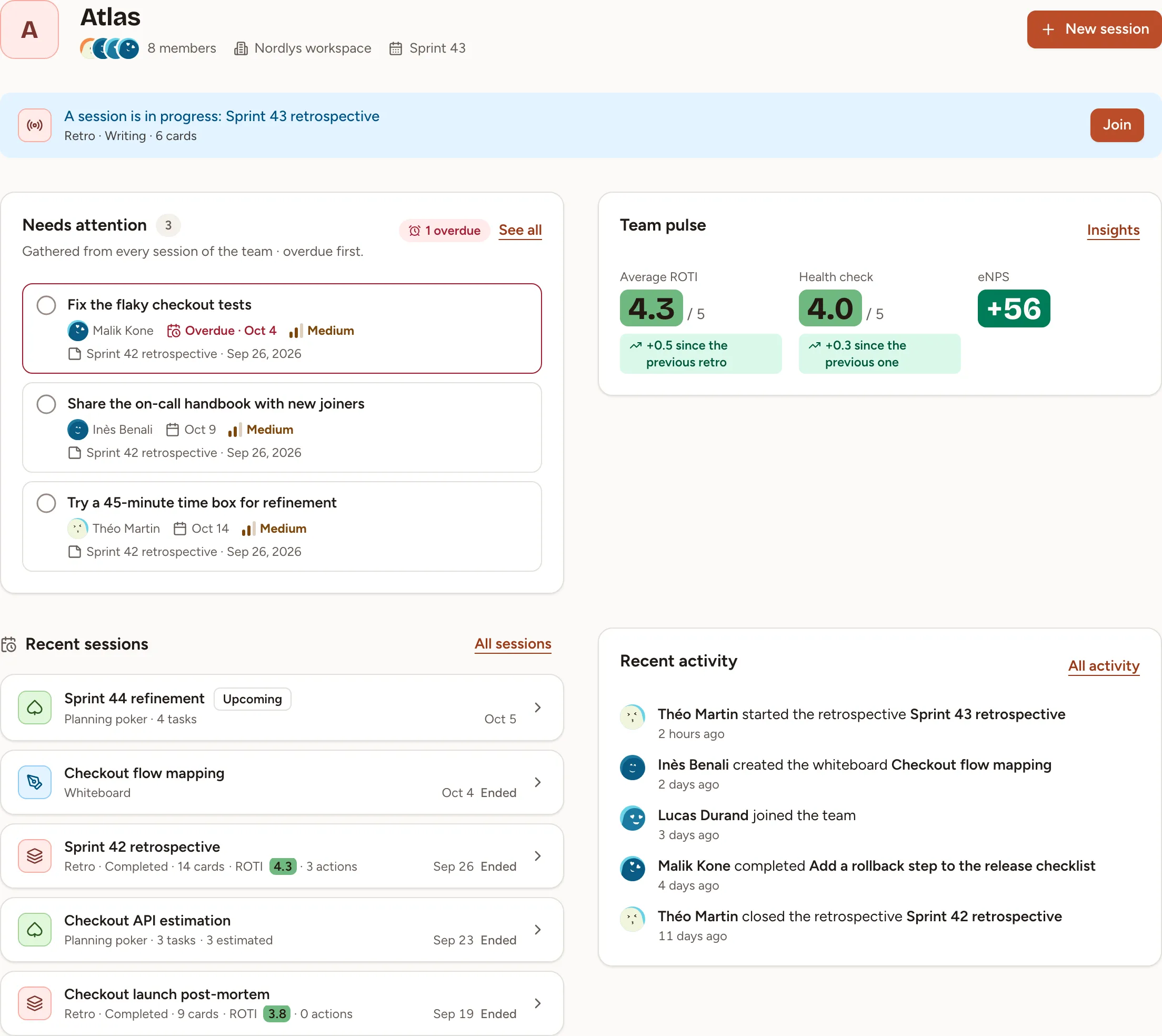Start a New session
Image resolution: width=1162 pixels, height=1036 pixels.
[x=1094, y=29]
